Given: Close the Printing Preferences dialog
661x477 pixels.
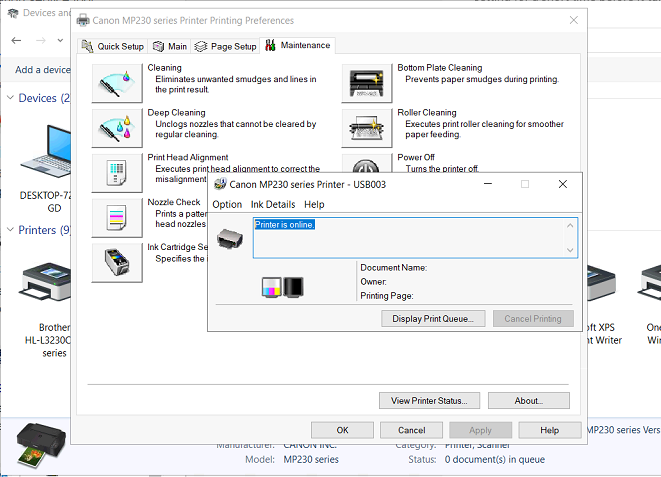Looking at the screenshot, I should [573, 20].
